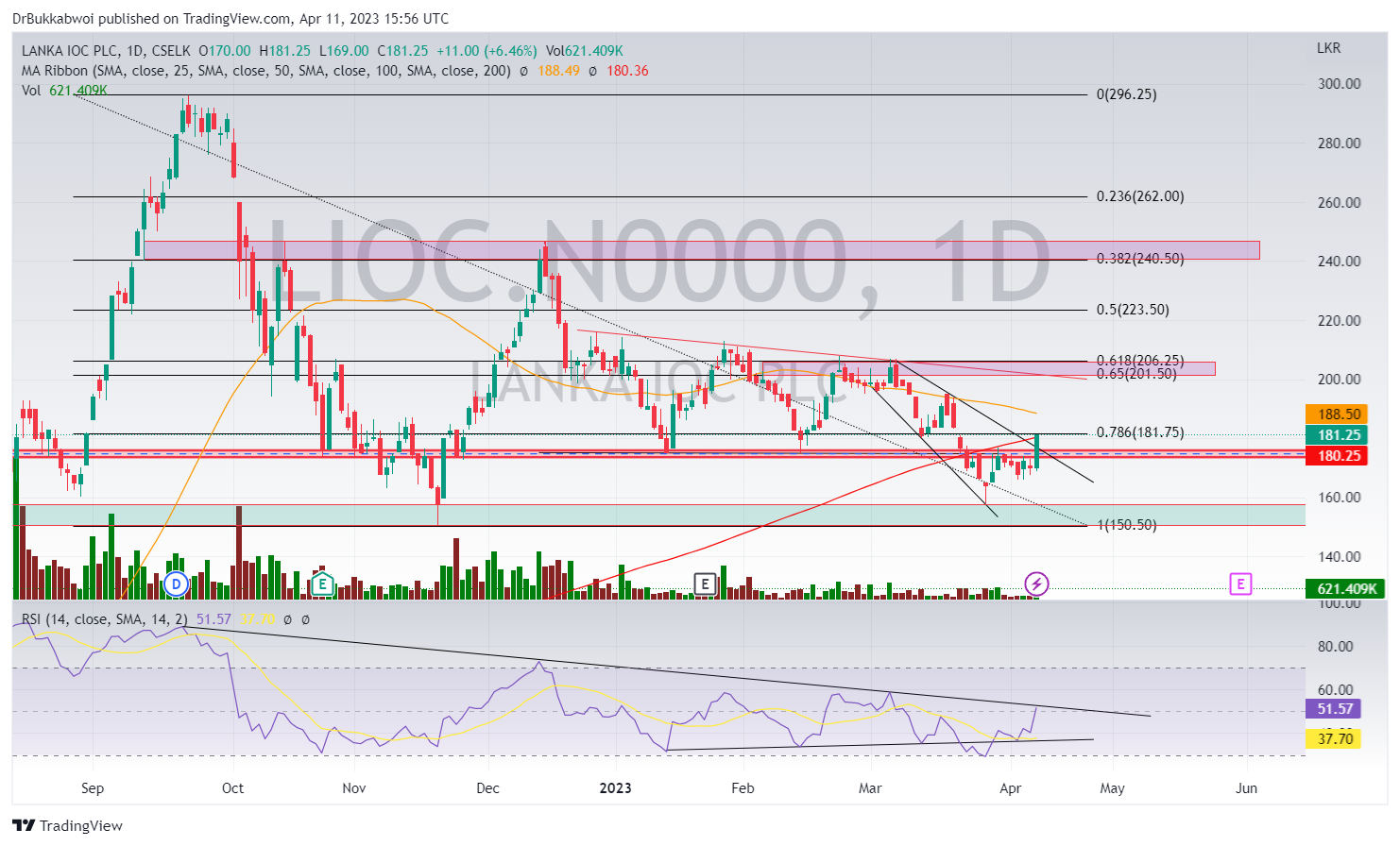Click the 0.618(206.25) Fibonacci label
Viewport: 1400px width, 846px height.
[x=1140, y=361]
